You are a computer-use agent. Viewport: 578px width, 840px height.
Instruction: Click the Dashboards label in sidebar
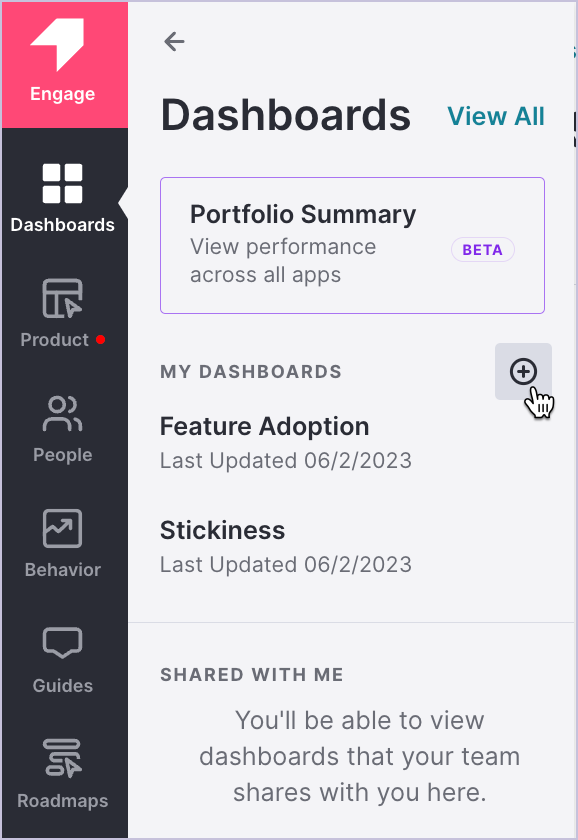63,225
